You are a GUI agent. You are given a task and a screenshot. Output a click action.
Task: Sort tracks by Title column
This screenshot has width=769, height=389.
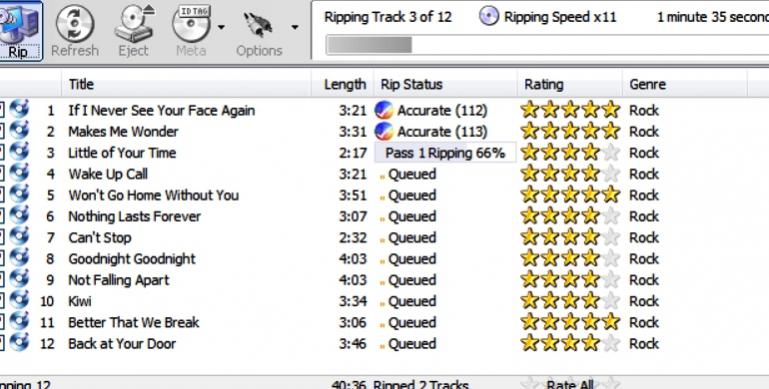click(186, 84)
